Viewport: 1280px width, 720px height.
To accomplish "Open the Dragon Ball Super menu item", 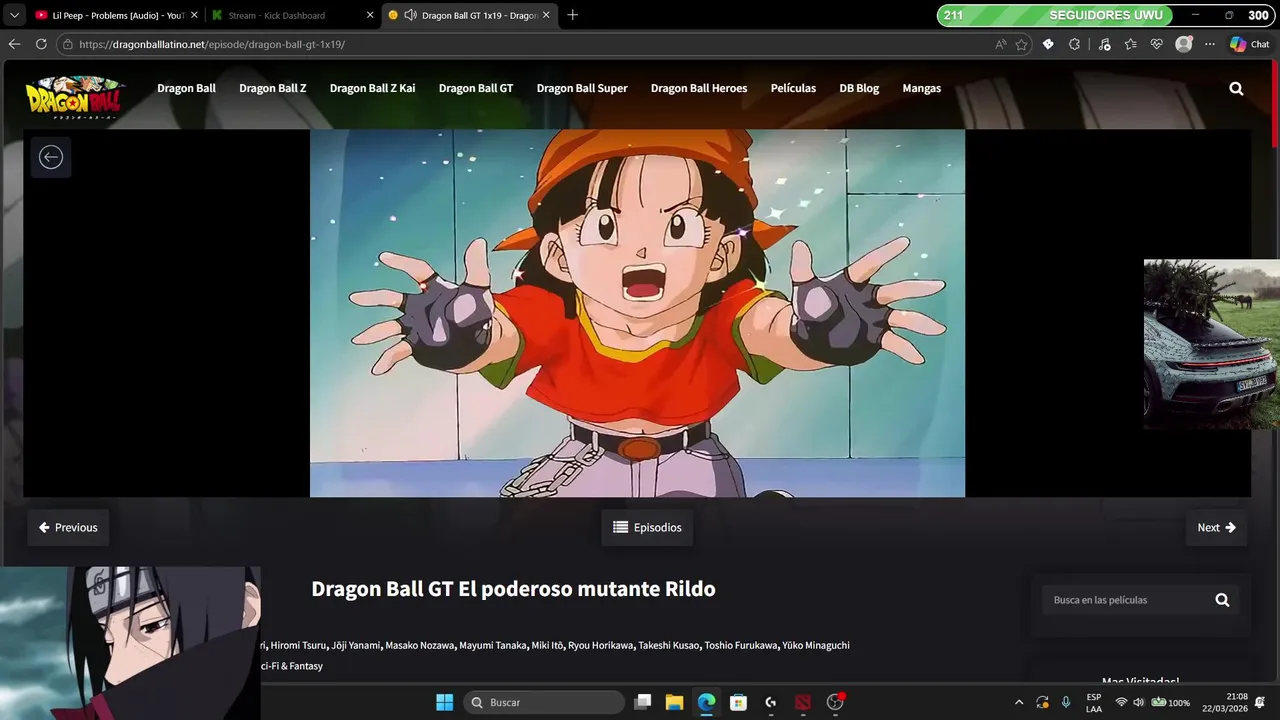I will click(582, 88).
